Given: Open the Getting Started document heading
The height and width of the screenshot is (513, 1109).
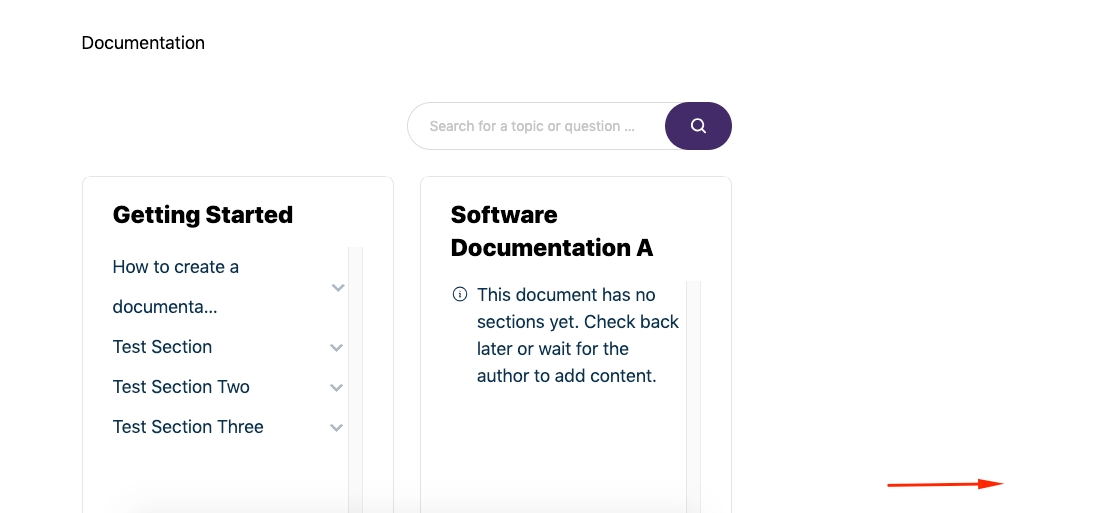Looking at the screenshot, I should click(203, 214).
